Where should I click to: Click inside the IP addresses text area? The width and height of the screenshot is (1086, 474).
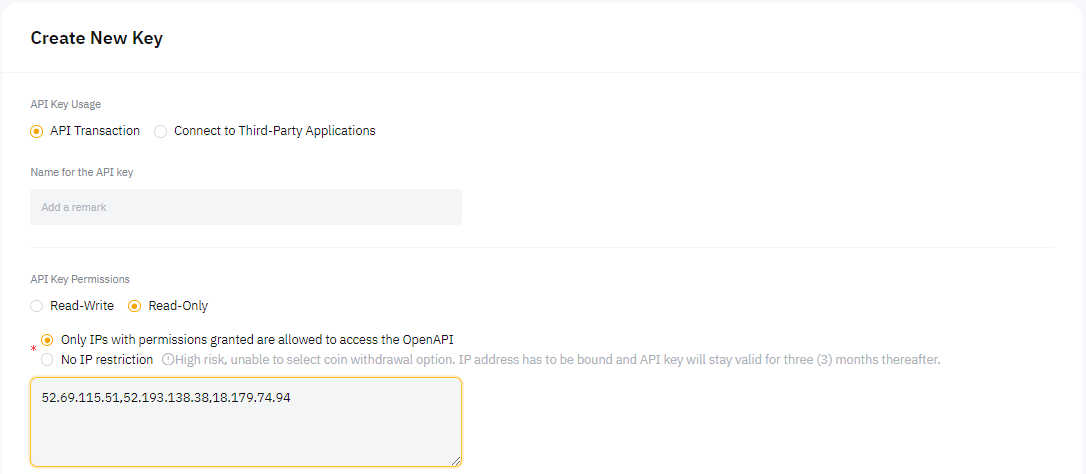(246, 422)
